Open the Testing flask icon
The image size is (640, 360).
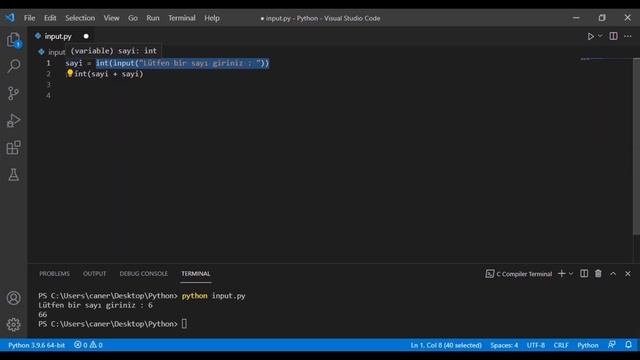(x=13, y=175)
